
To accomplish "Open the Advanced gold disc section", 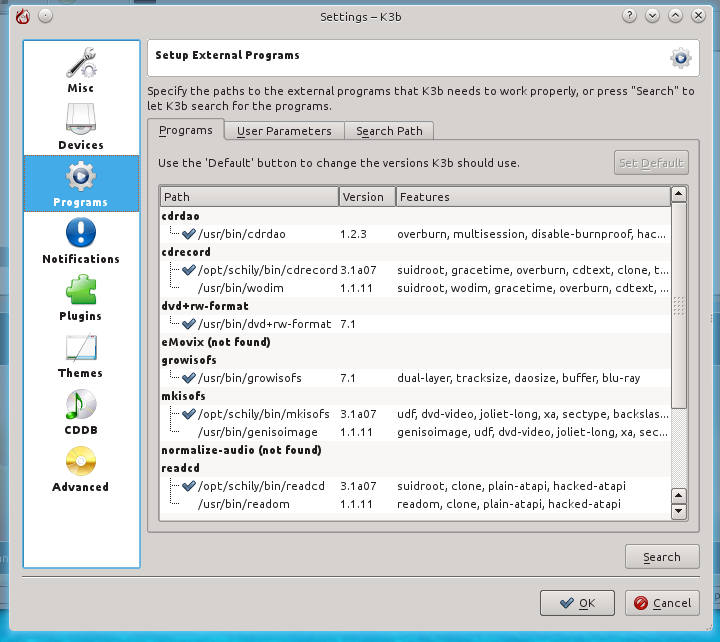I will click(81, 468).
